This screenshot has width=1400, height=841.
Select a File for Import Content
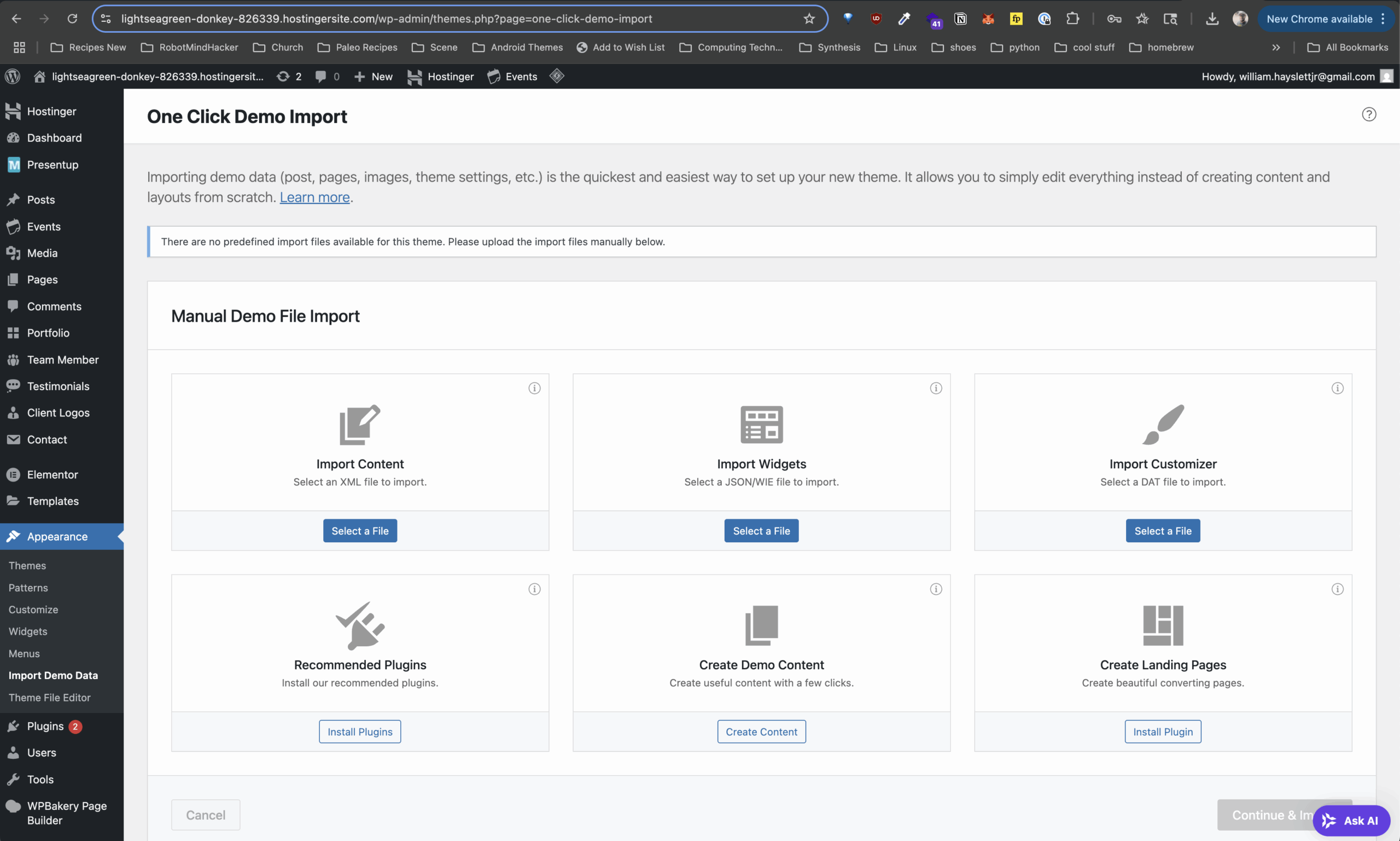360,531
